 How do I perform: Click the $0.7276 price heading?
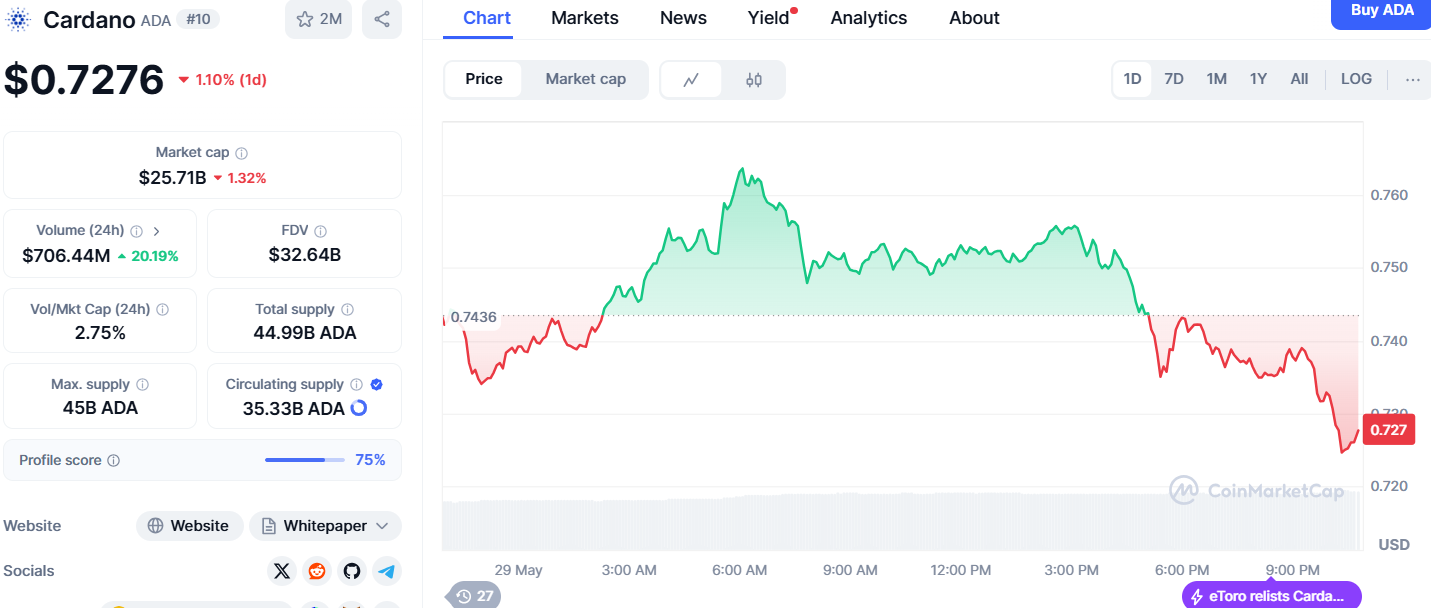tap(84, 79)
